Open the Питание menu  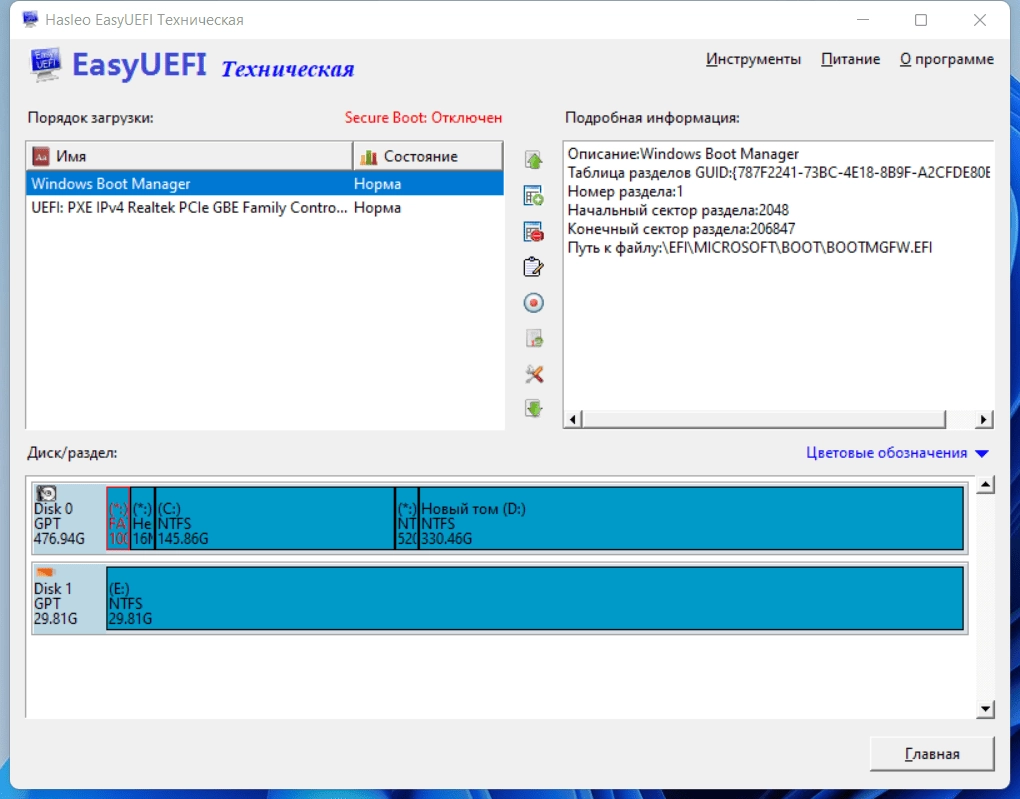[850, 59]
